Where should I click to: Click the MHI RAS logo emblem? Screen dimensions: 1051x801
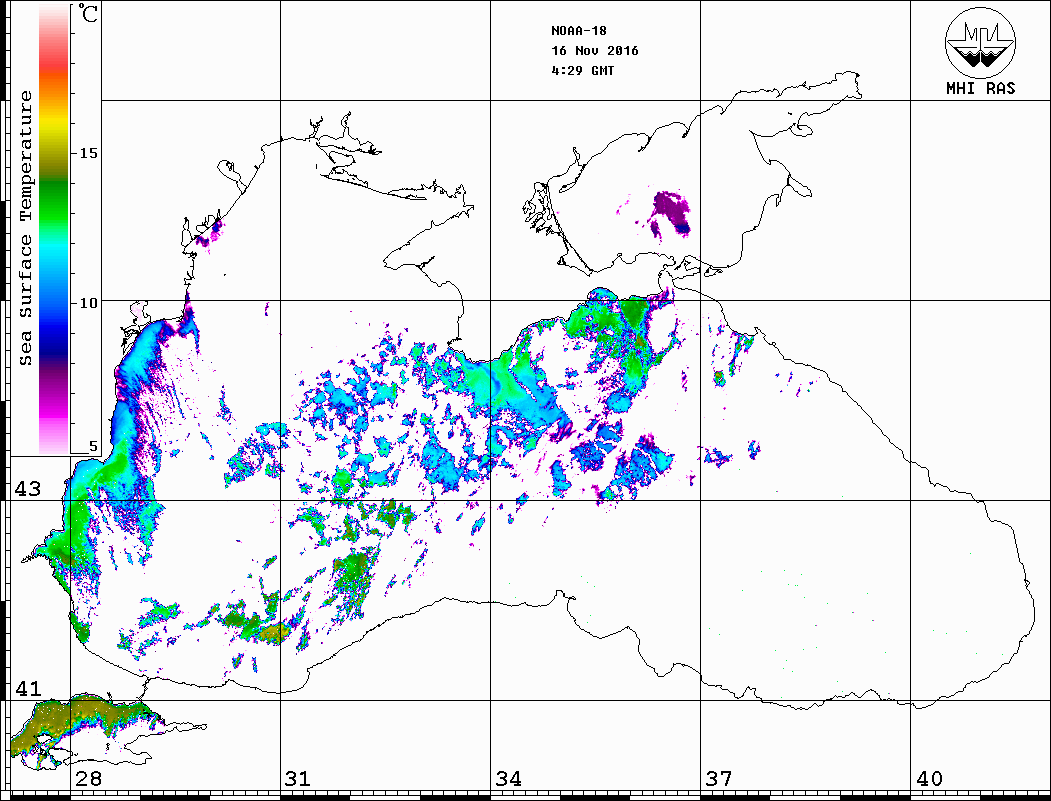coord(981,42)
